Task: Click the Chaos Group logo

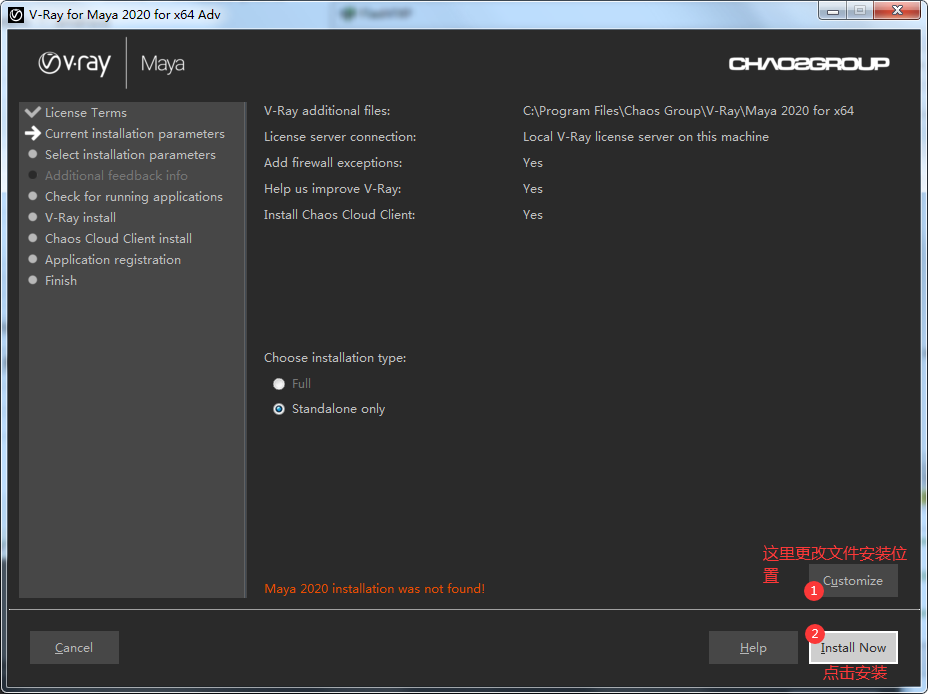Action: coord(808,63)
